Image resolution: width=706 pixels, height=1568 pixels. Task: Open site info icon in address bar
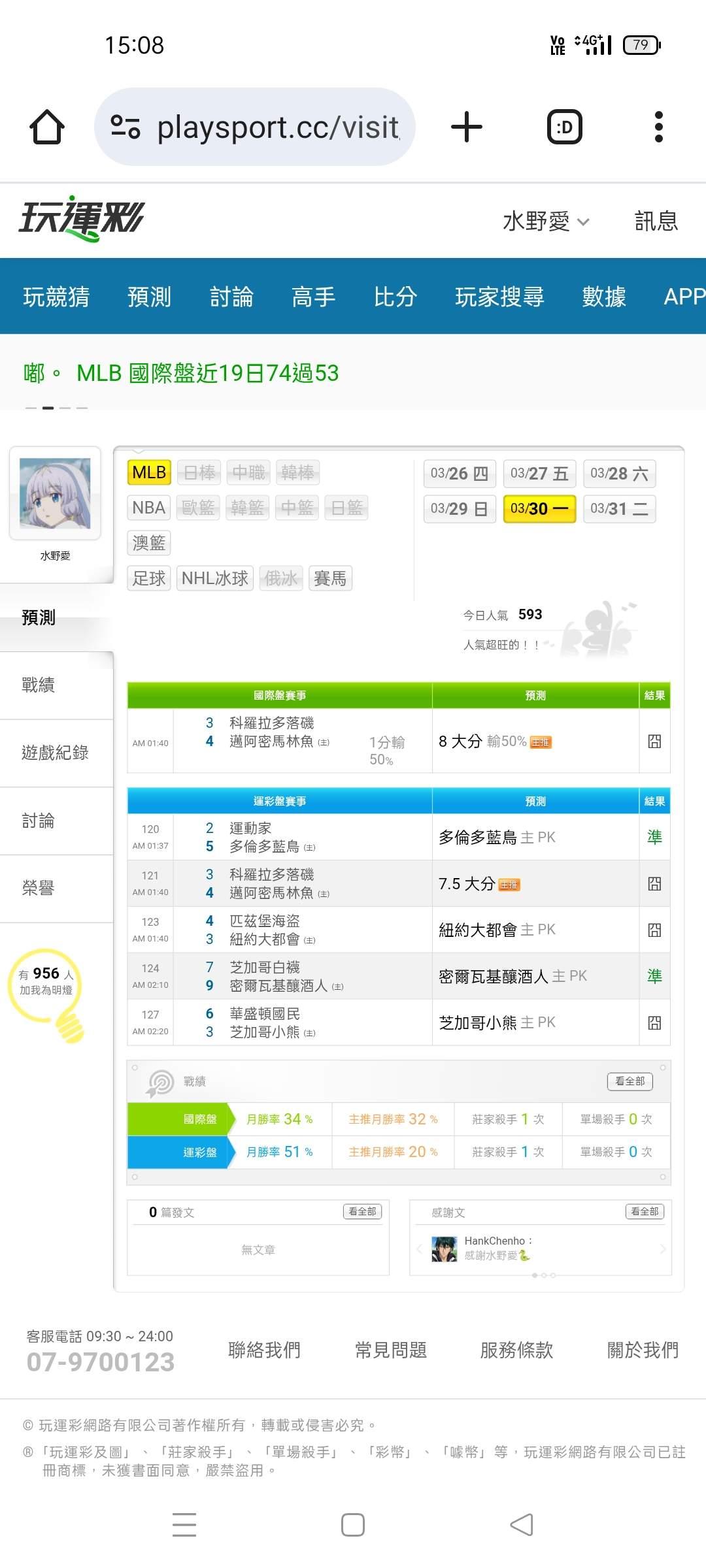[x=126, y=127]
